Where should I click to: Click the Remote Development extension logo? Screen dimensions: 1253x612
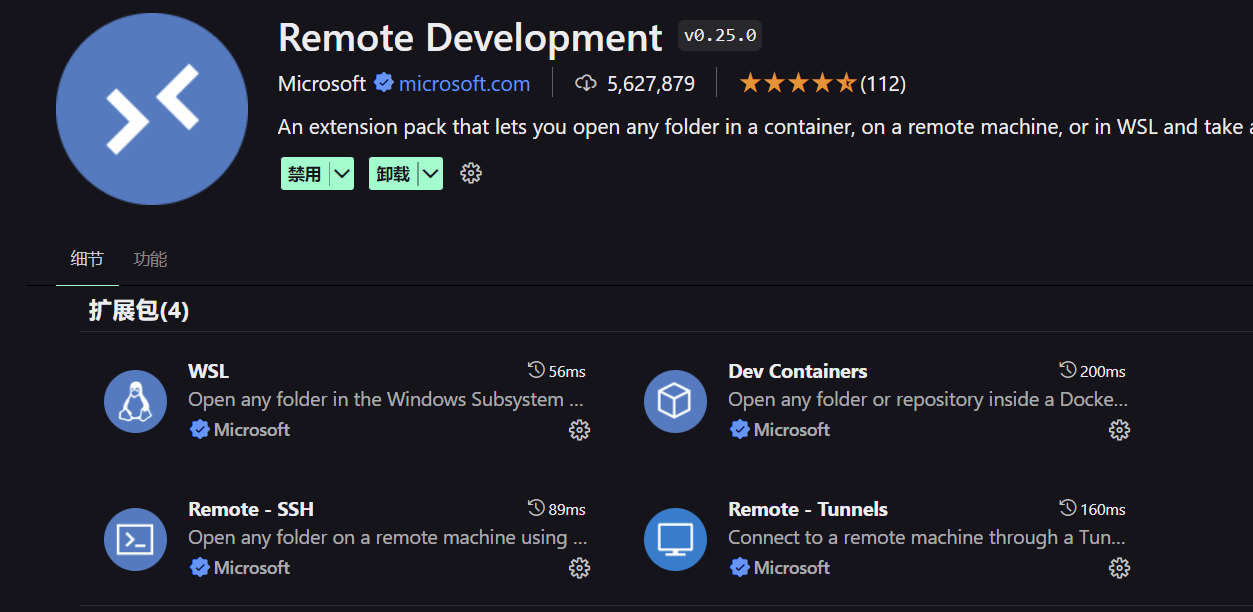(152, 109)
